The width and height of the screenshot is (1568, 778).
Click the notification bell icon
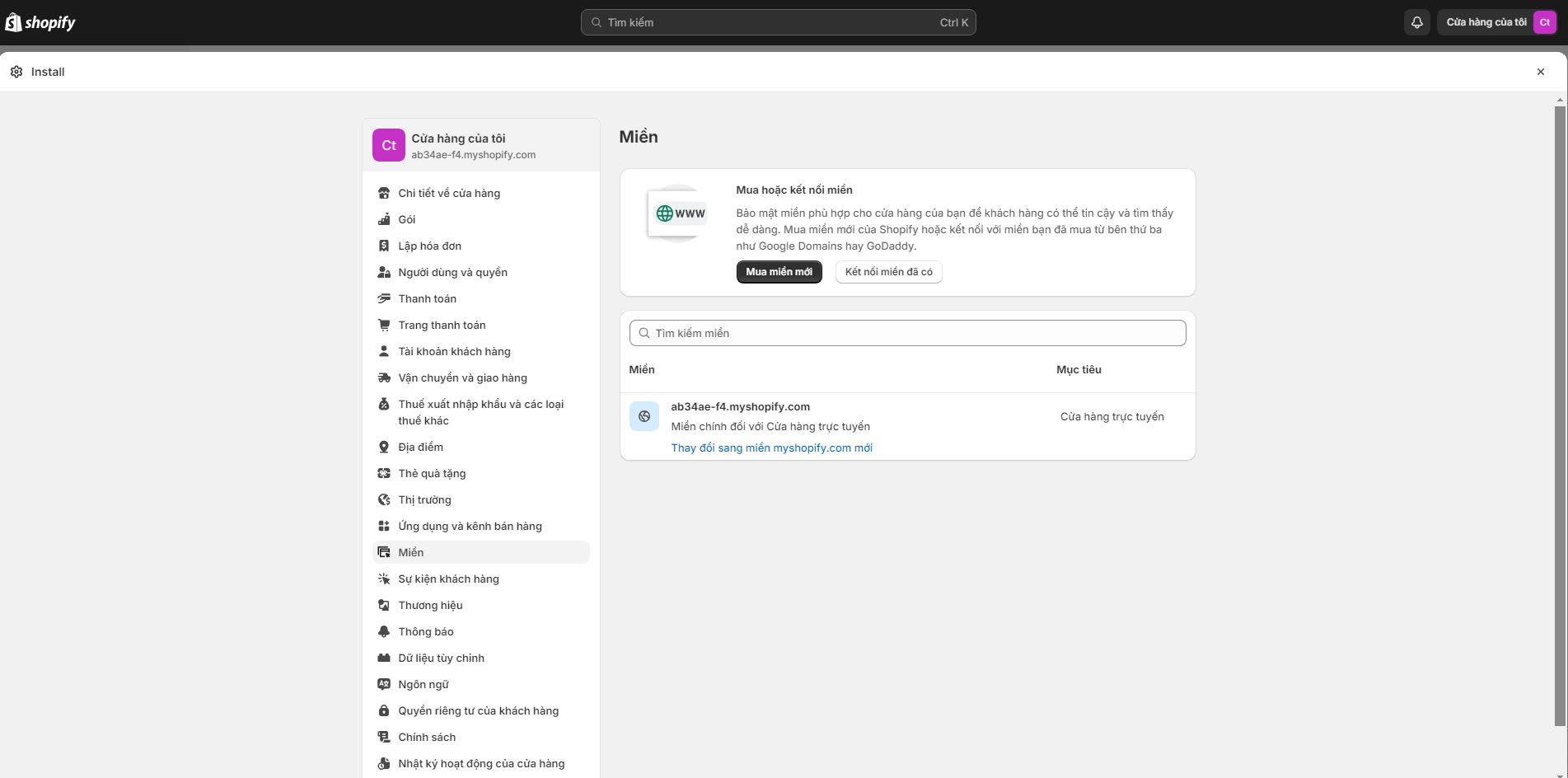pos(1416,22)
